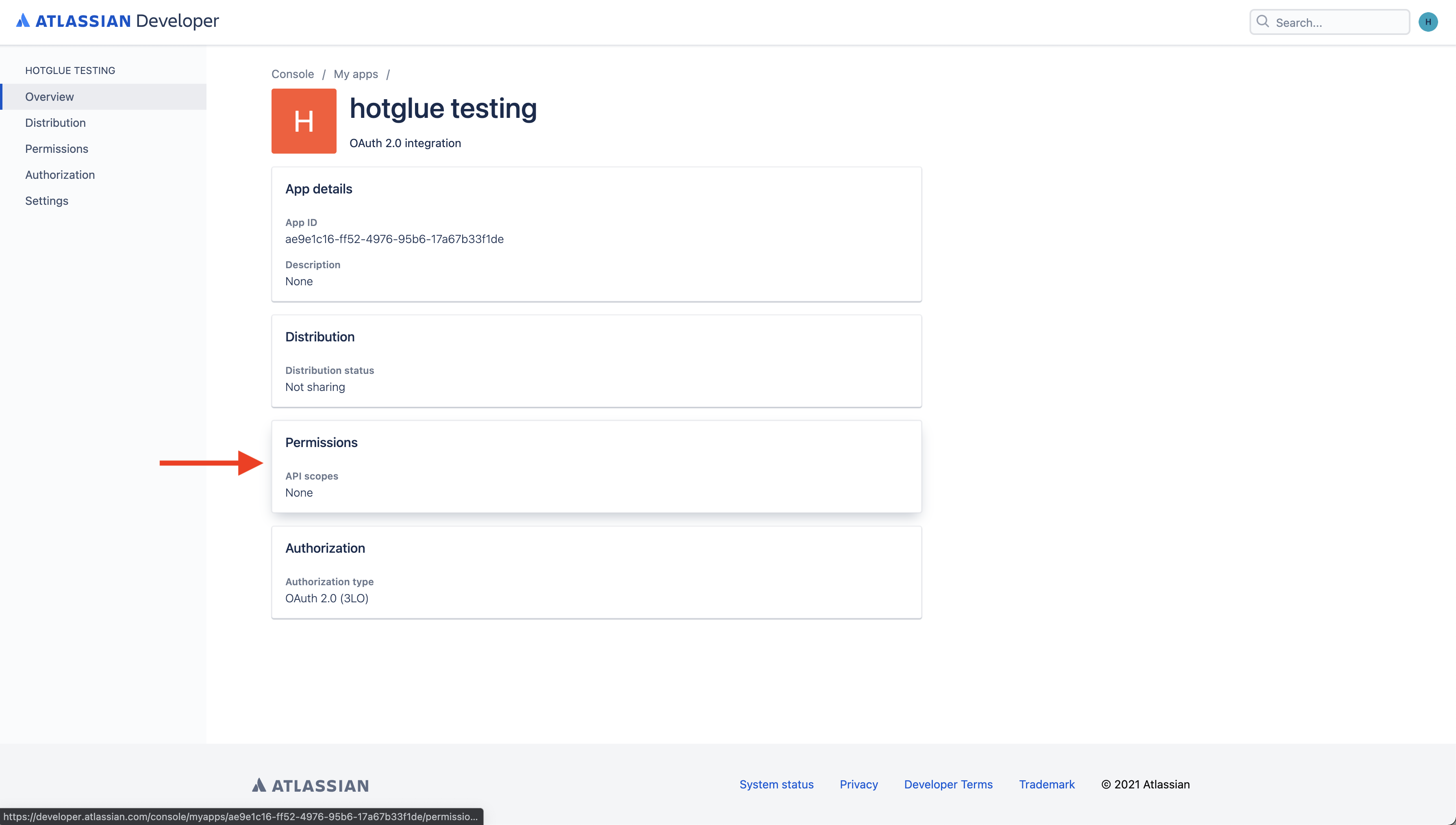Screen dimensions: 1456x825
Task: Click the Atlassian Developer logo
Action: tap(117, 21)
